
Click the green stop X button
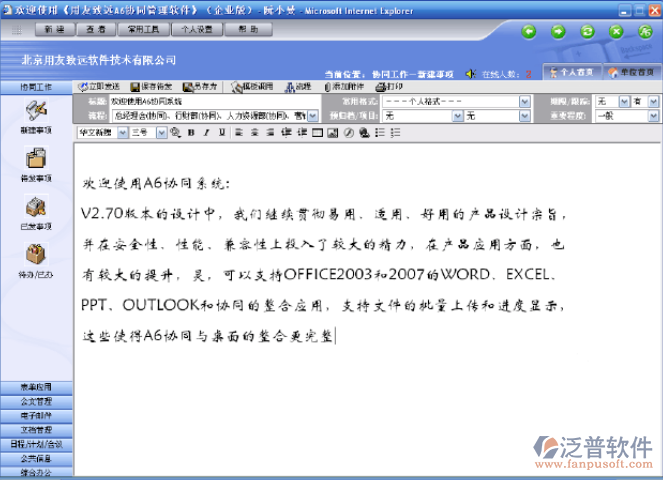(616, 31)
